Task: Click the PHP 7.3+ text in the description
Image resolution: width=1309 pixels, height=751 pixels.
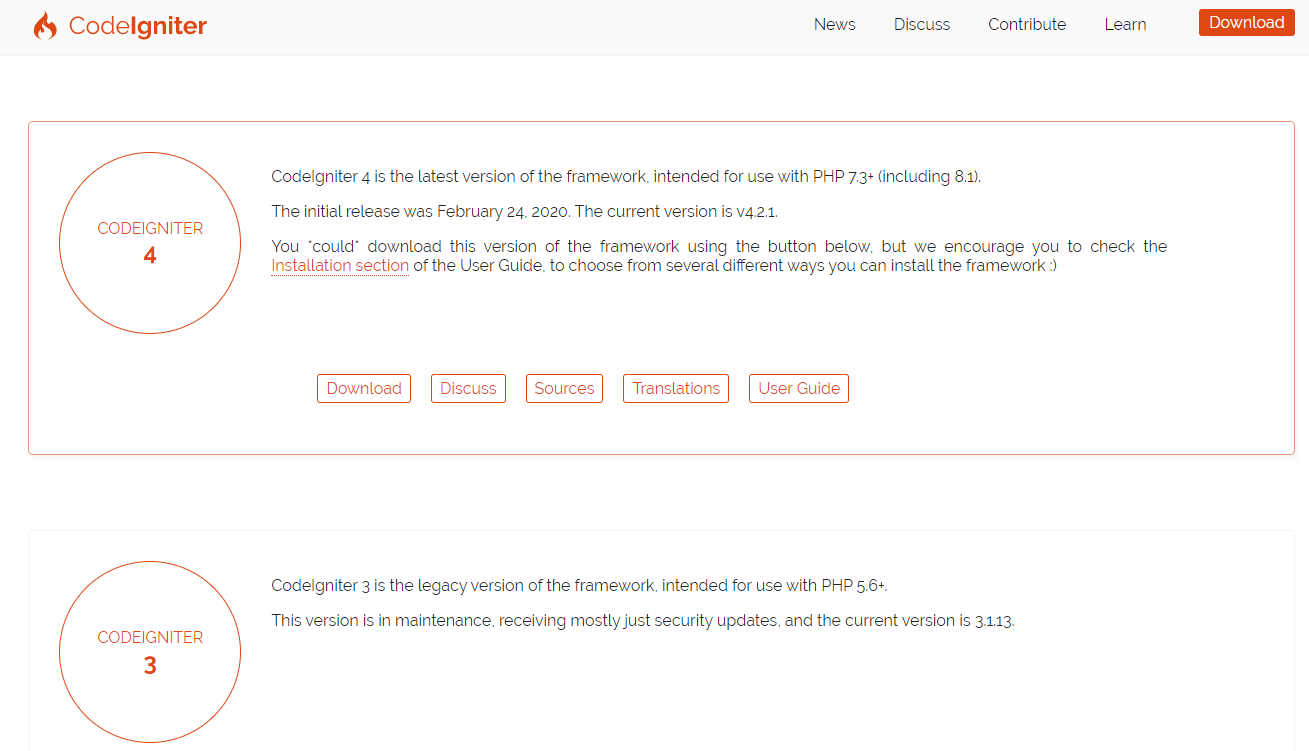Action: click(x=841, y=175)
